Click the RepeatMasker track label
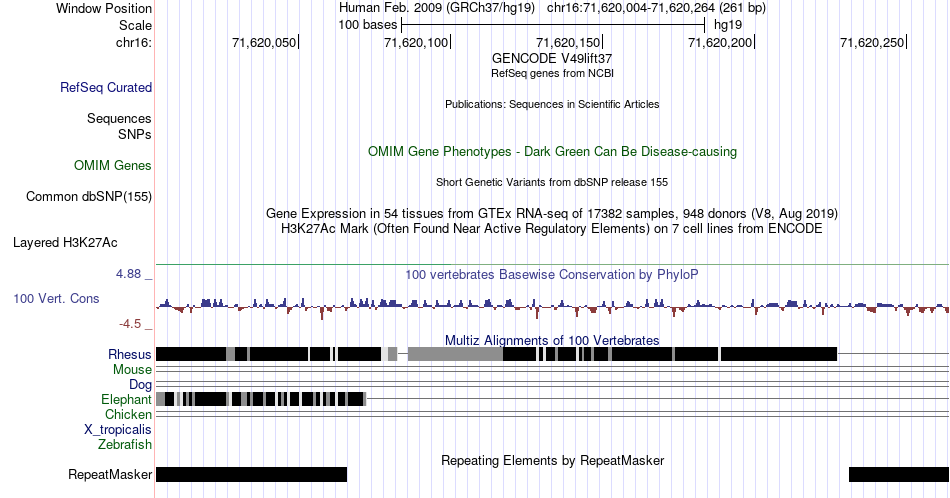Viewport: 950px width, 498px height. click(x=110, y=474)
